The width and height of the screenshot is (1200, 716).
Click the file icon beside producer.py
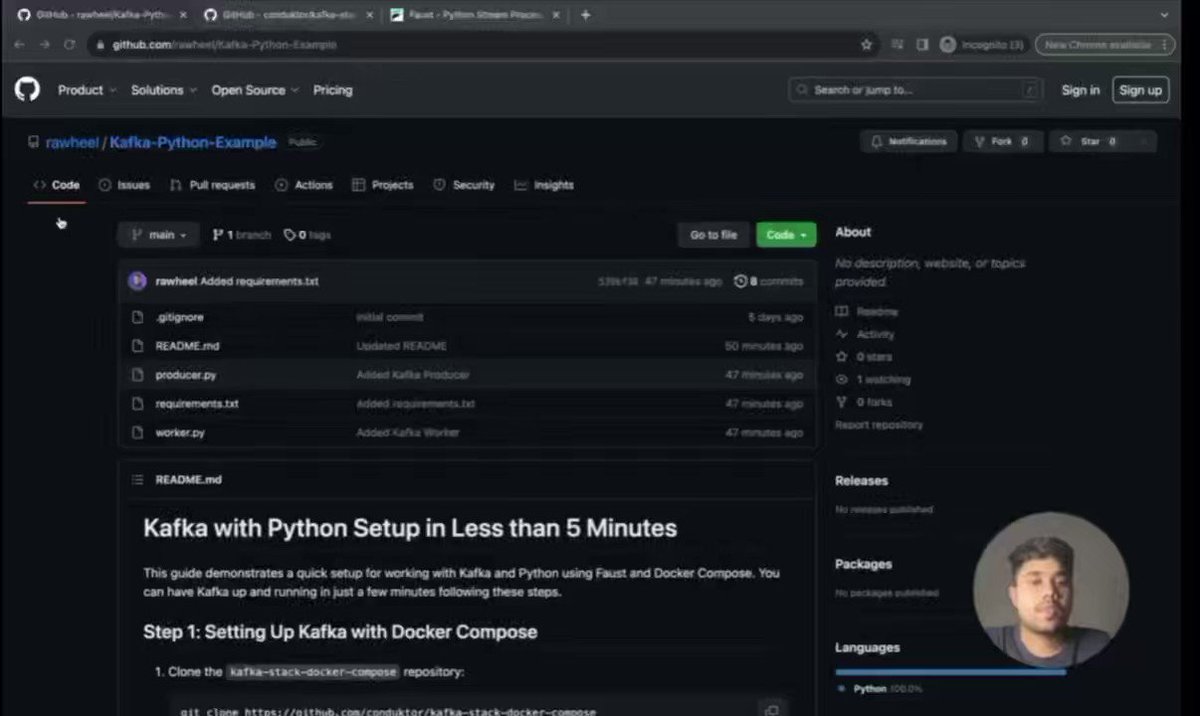138,375
